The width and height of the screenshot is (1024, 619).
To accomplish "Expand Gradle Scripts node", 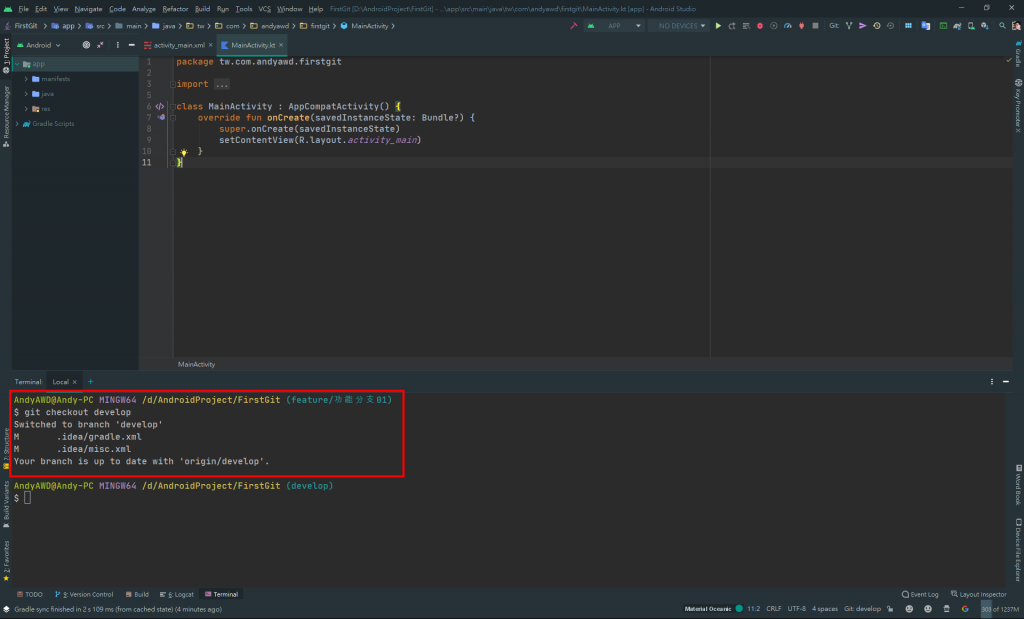I will [x=17, y=123].
